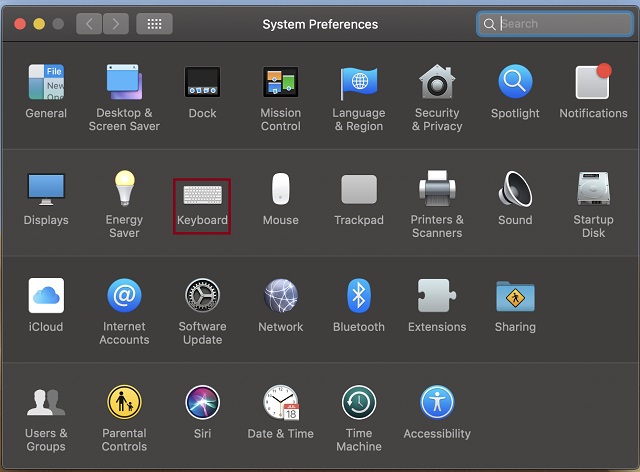Open Dock preferences
The width and height of the screenshot is (640, 472).
202,91
